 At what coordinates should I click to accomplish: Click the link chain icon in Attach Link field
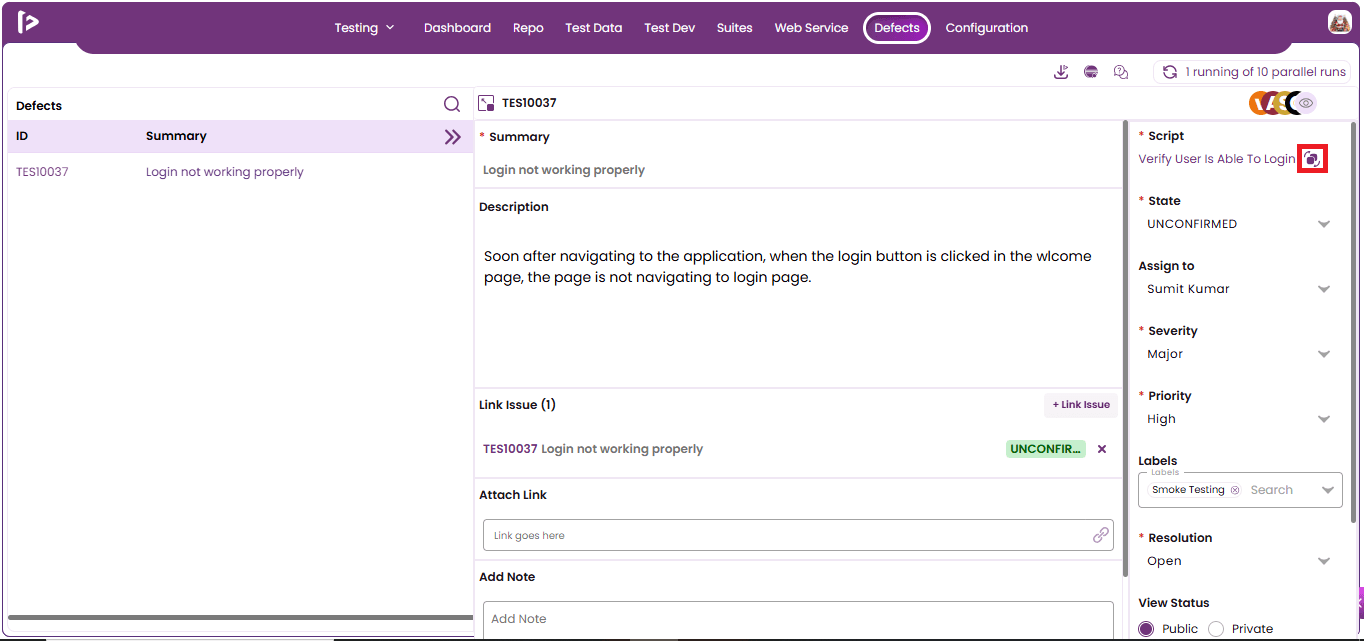tap(1101, 535)
